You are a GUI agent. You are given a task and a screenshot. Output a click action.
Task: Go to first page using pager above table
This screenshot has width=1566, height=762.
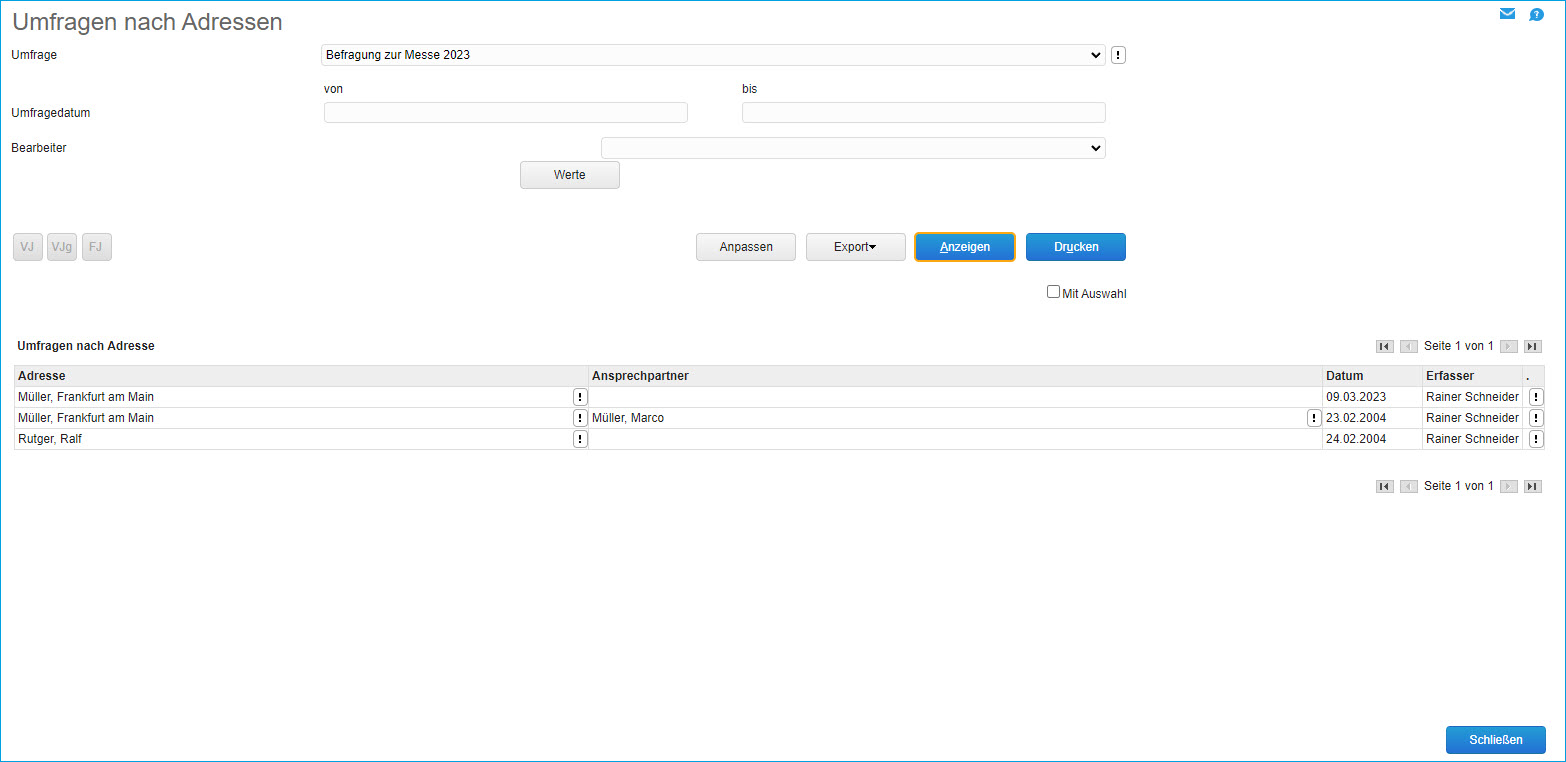click(1385, 346)
